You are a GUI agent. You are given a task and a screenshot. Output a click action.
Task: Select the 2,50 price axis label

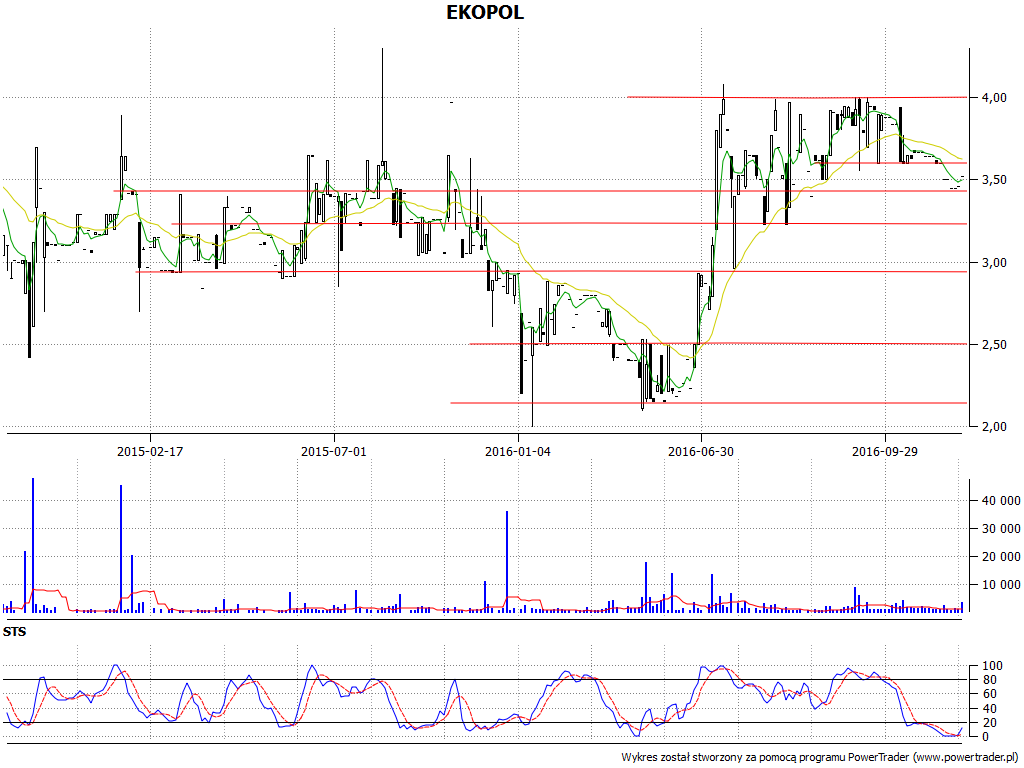993,345
